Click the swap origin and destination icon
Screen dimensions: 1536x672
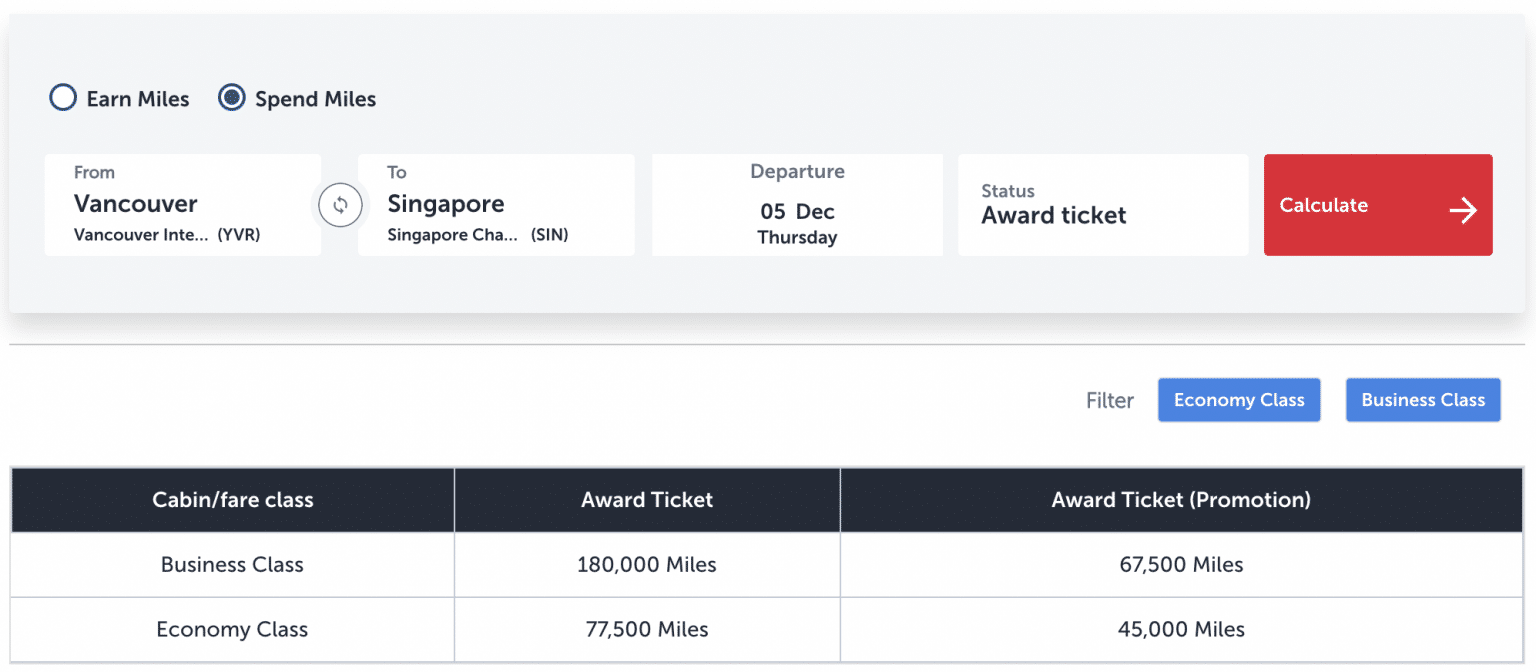(340, 205)
